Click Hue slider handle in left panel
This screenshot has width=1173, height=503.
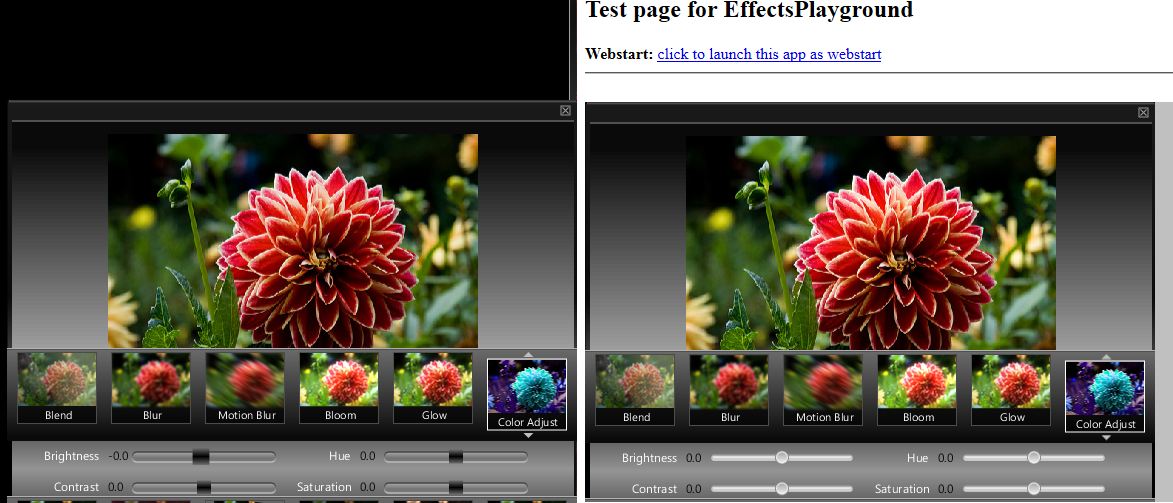455,457
